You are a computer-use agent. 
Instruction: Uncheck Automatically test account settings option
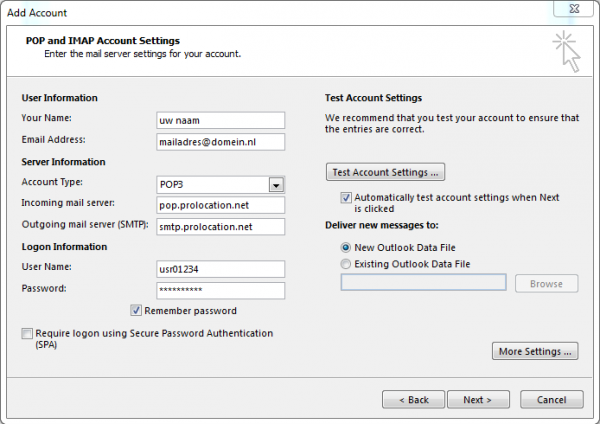(x=346, y=198)
